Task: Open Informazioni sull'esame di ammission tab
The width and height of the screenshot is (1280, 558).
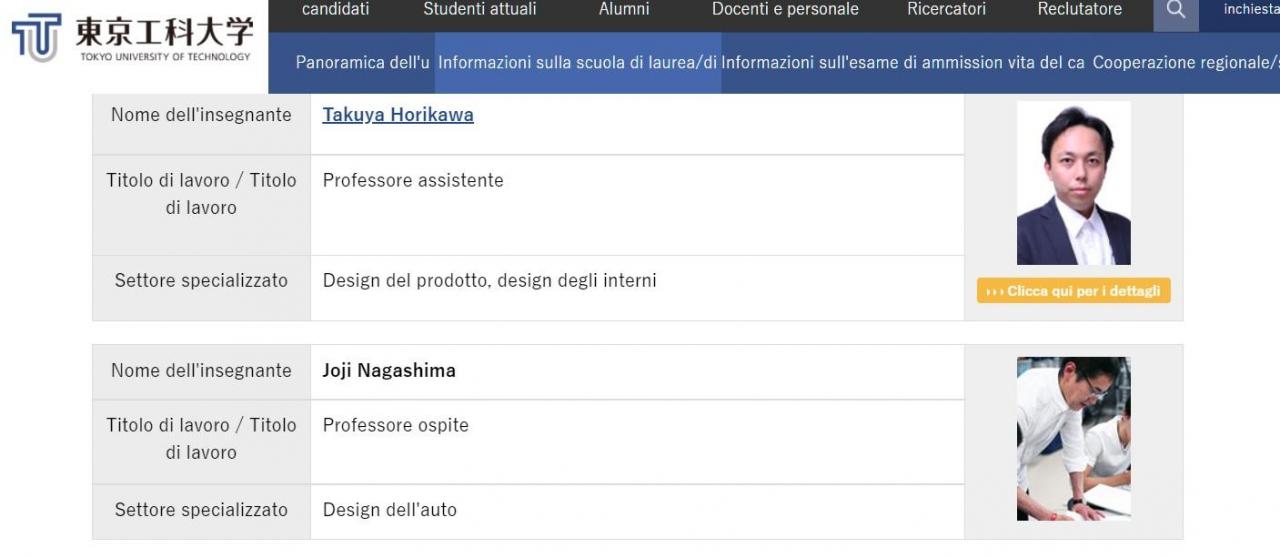Action: click(861, 62)
